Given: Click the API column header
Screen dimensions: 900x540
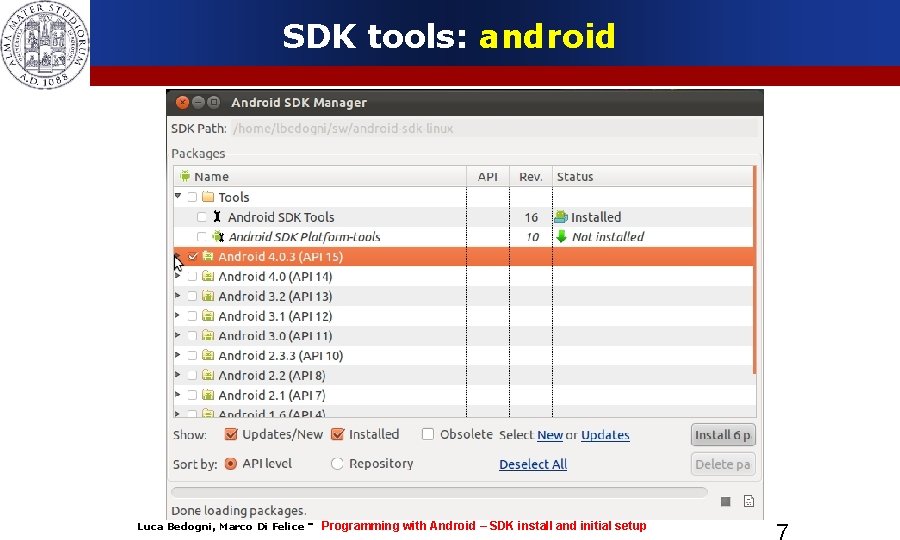Looking at the screenshot, I should tap(488, 176).
